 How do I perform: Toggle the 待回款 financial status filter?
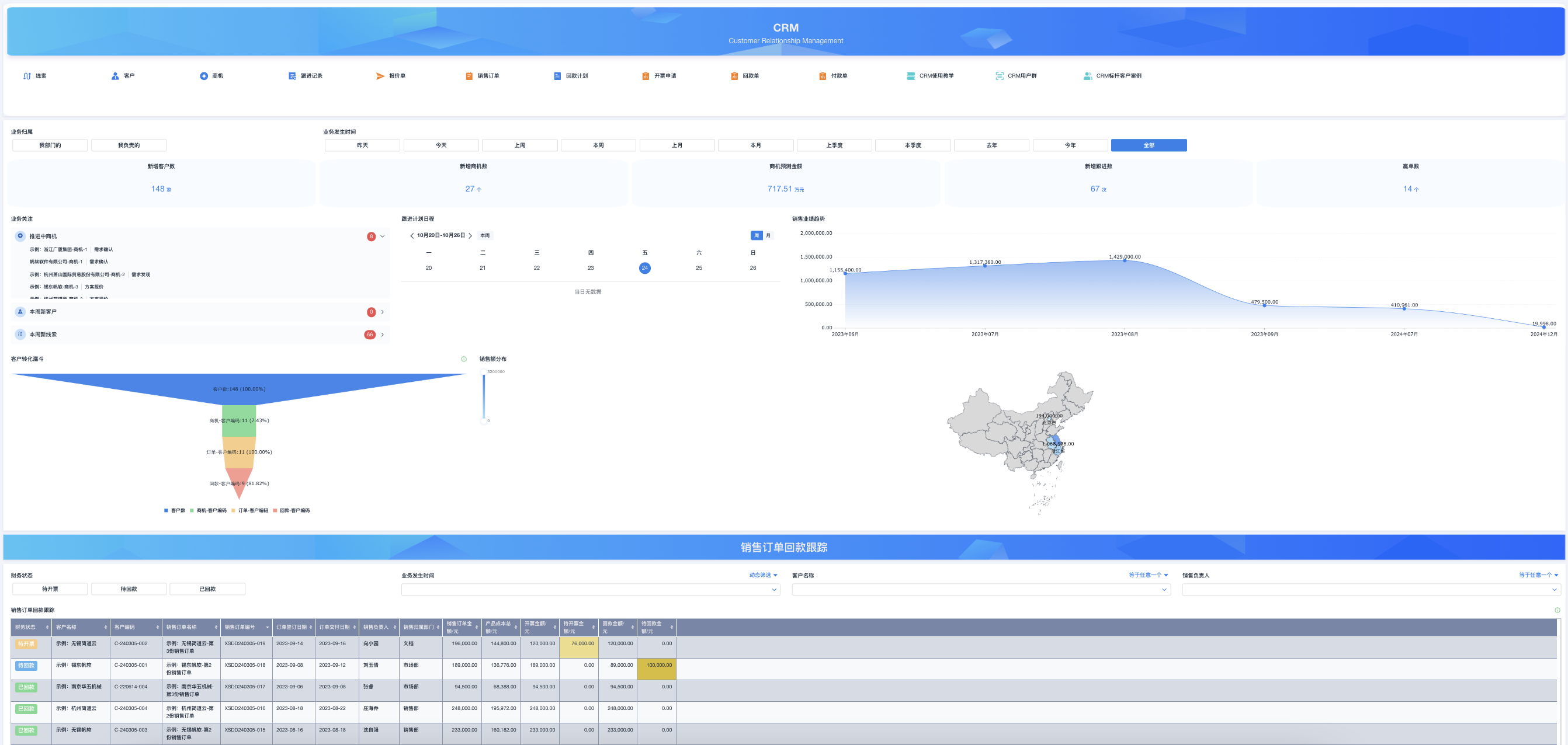(129, 589)
